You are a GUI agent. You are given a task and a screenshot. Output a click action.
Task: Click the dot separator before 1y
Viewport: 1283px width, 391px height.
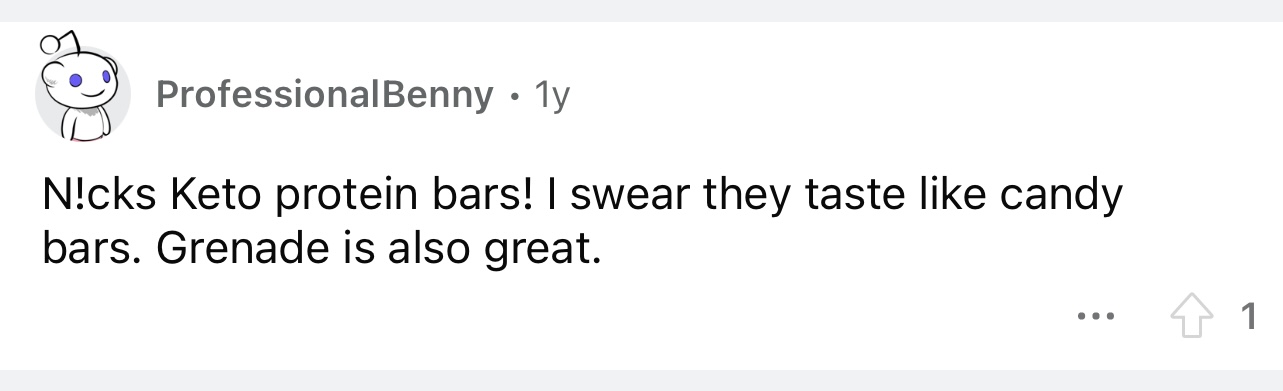point(514,97)
